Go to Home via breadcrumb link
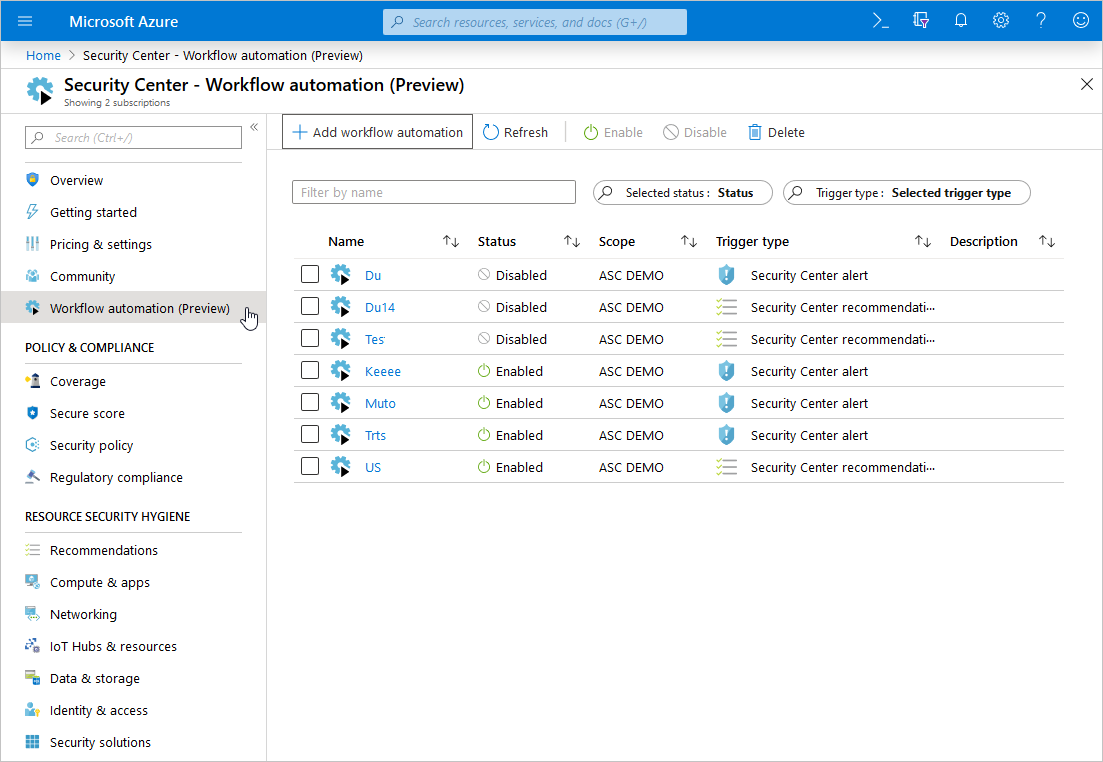The image size is (1103, 762). pos(43,55)
